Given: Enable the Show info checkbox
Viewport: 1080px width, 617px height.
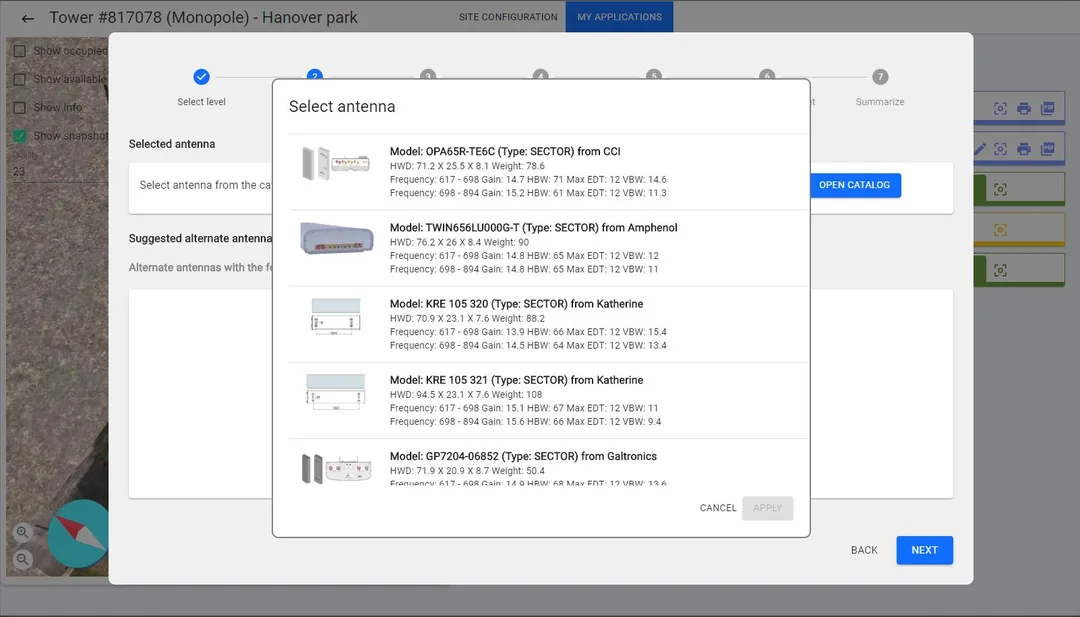Looking at the screenshot, I should click(x=20, y=107).
